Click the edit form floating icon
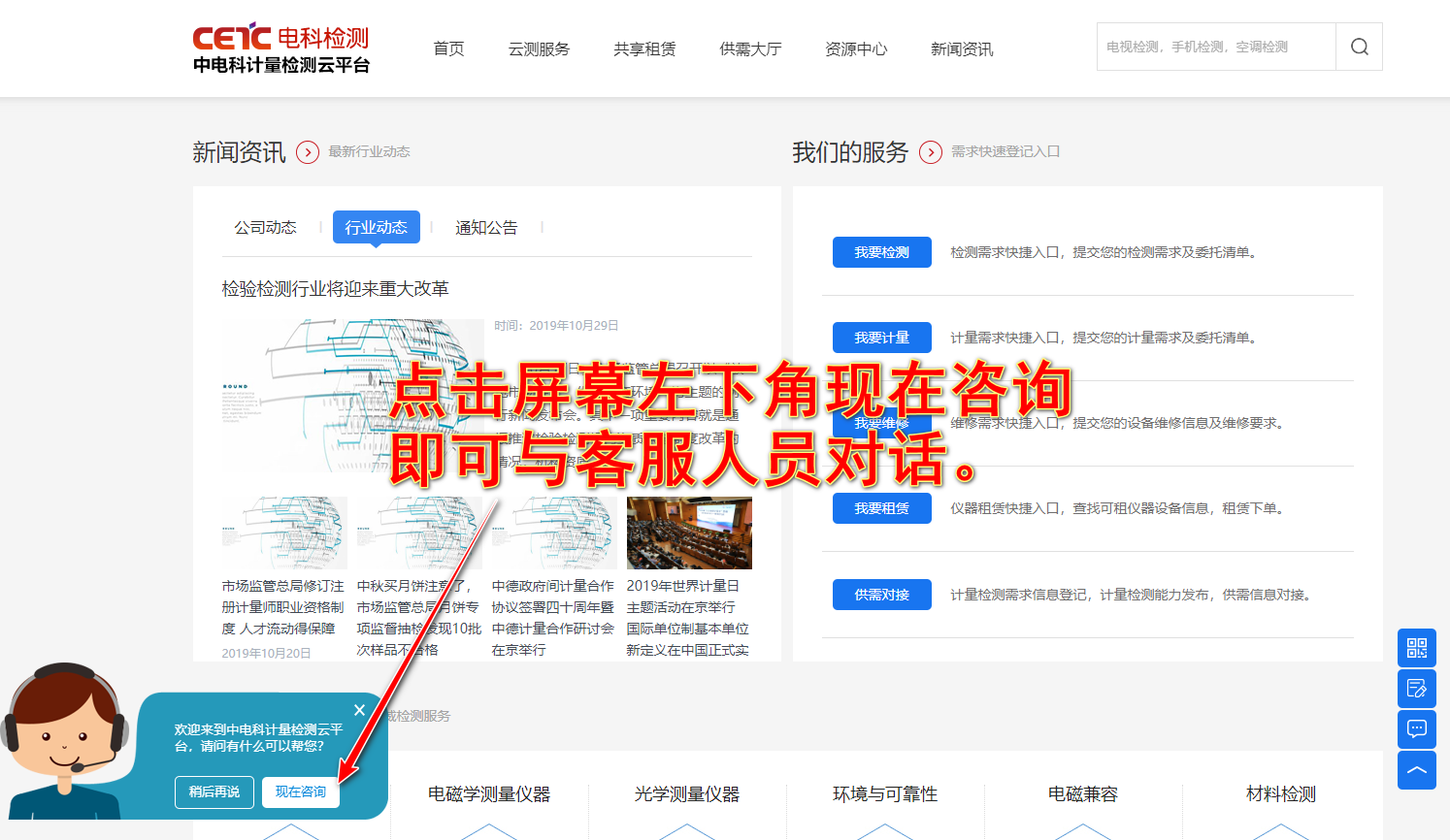1450x840 pixels. click(x=1416, y=689)
